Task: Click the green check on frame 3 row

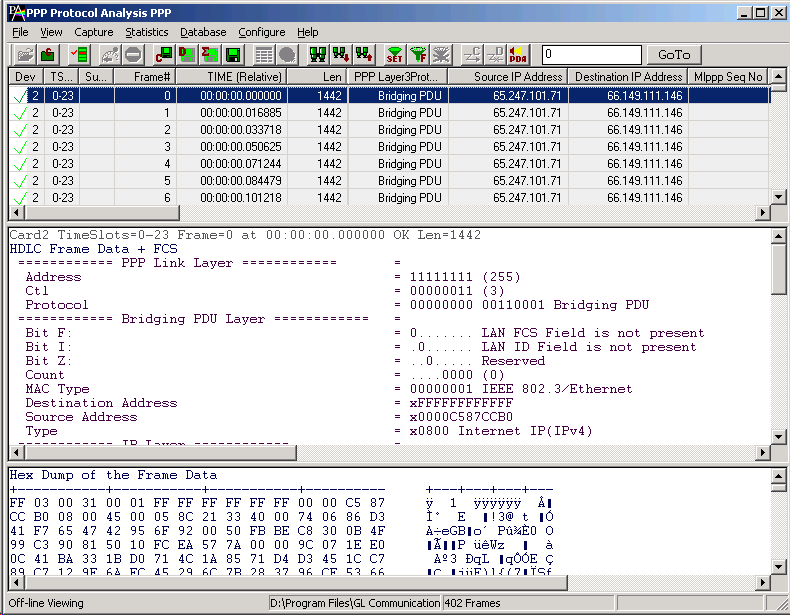Action: coord(19,147)
